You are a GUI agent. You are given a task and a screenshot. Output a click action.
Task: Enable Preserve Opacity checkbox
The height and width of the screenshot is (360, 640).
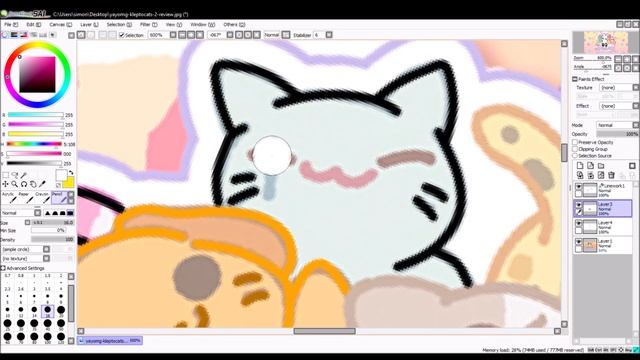575,142
